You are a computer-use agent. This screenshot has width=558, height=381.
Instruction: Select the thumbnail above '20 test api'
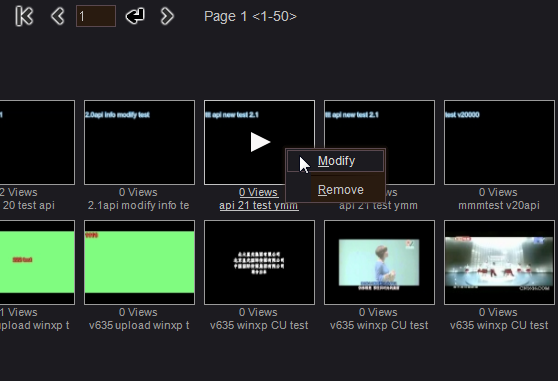pyautogui.click(x=37, y=142)
